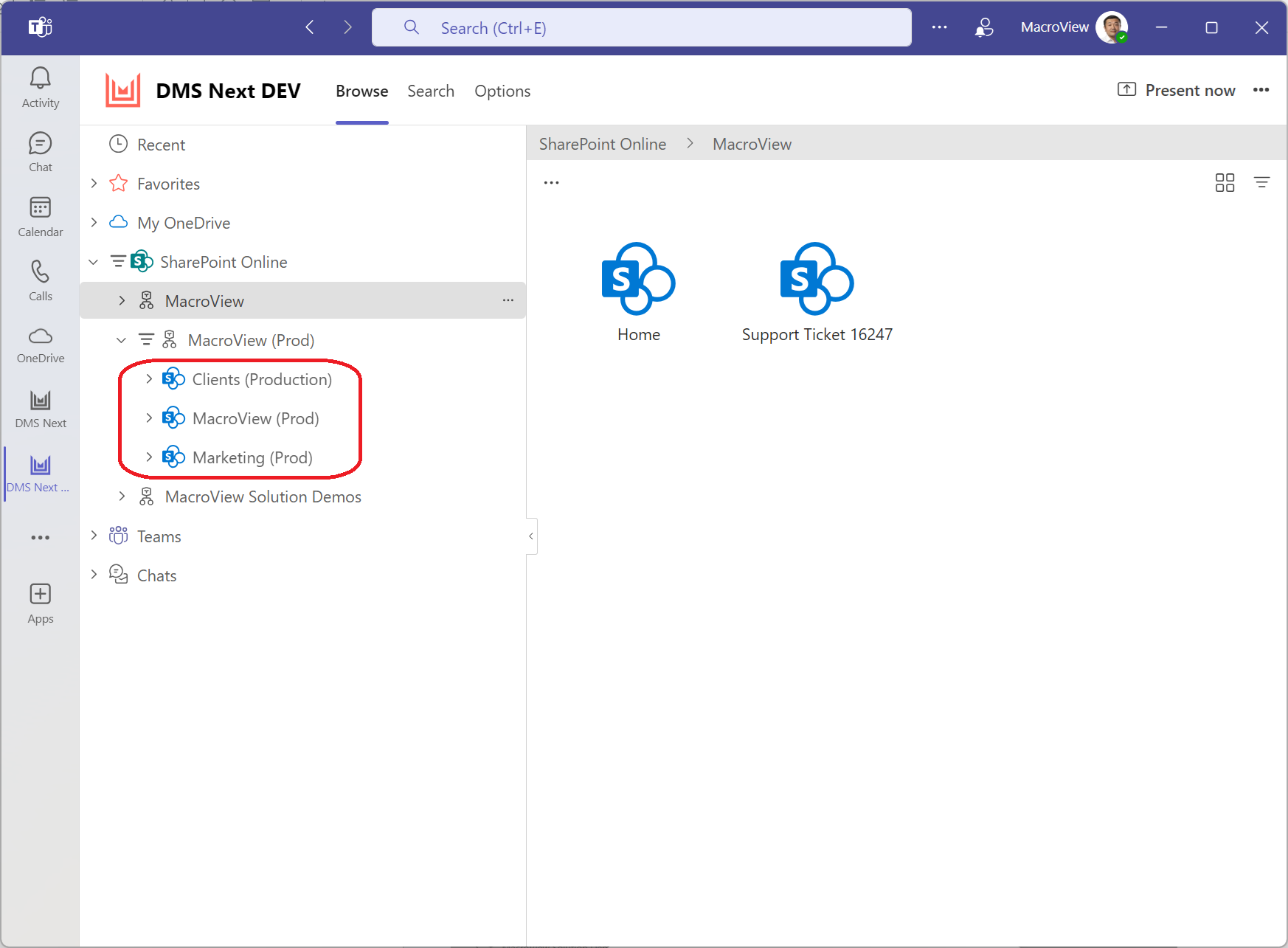Open the DMS Next app in sidebar

[41, 409]
